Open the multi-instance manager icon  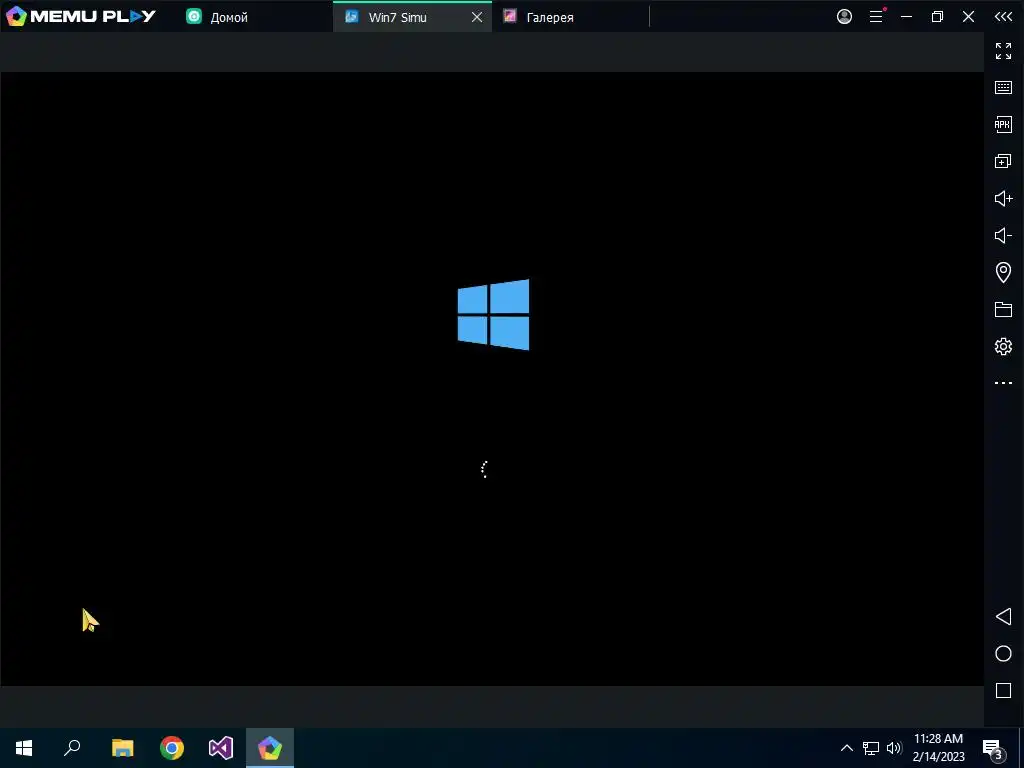point(1003,161)
